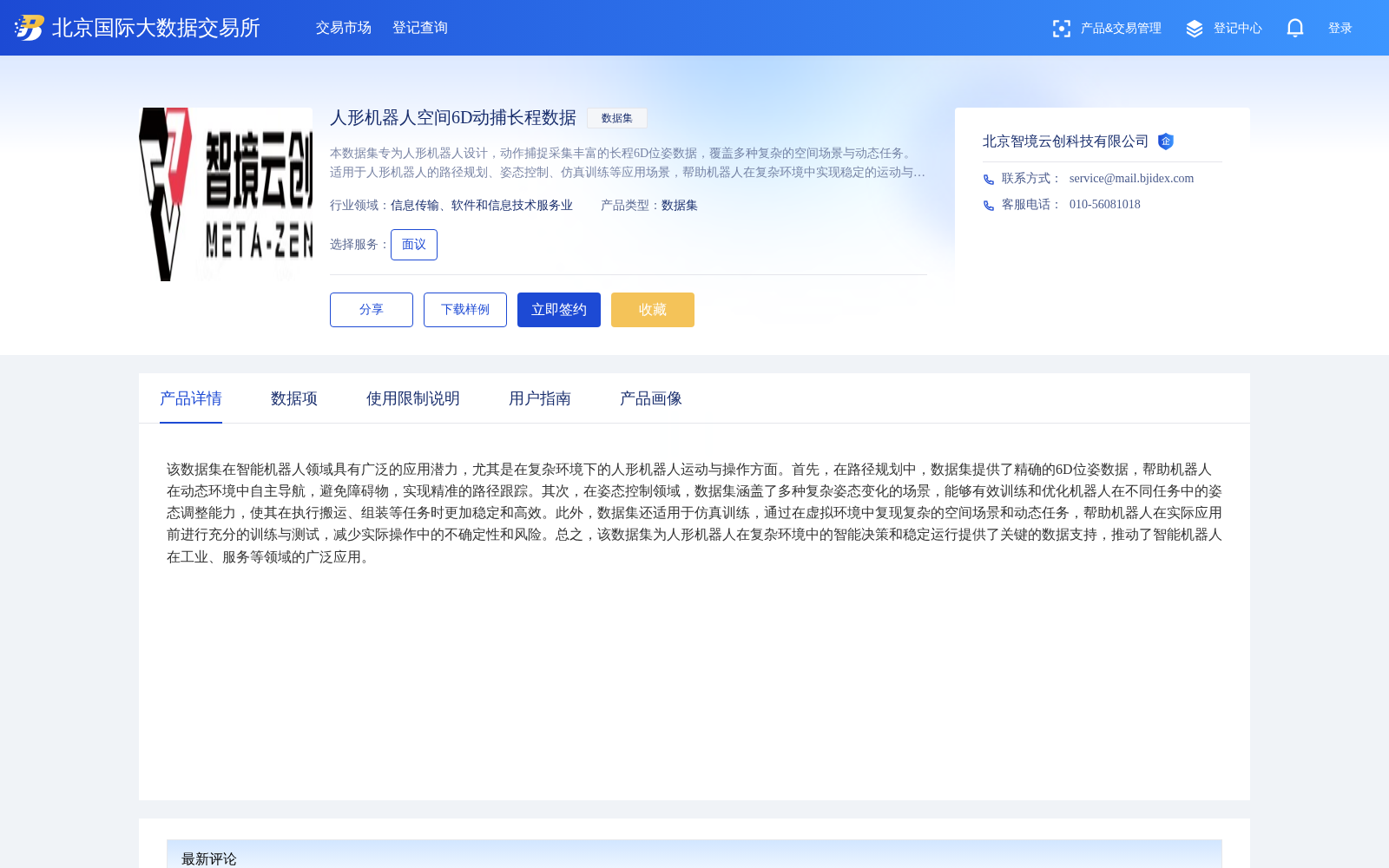This screenshot has width=1389, height=868.
Task: Click email service@mail.bjidex.com
Action: click(x=1131, y=179)
